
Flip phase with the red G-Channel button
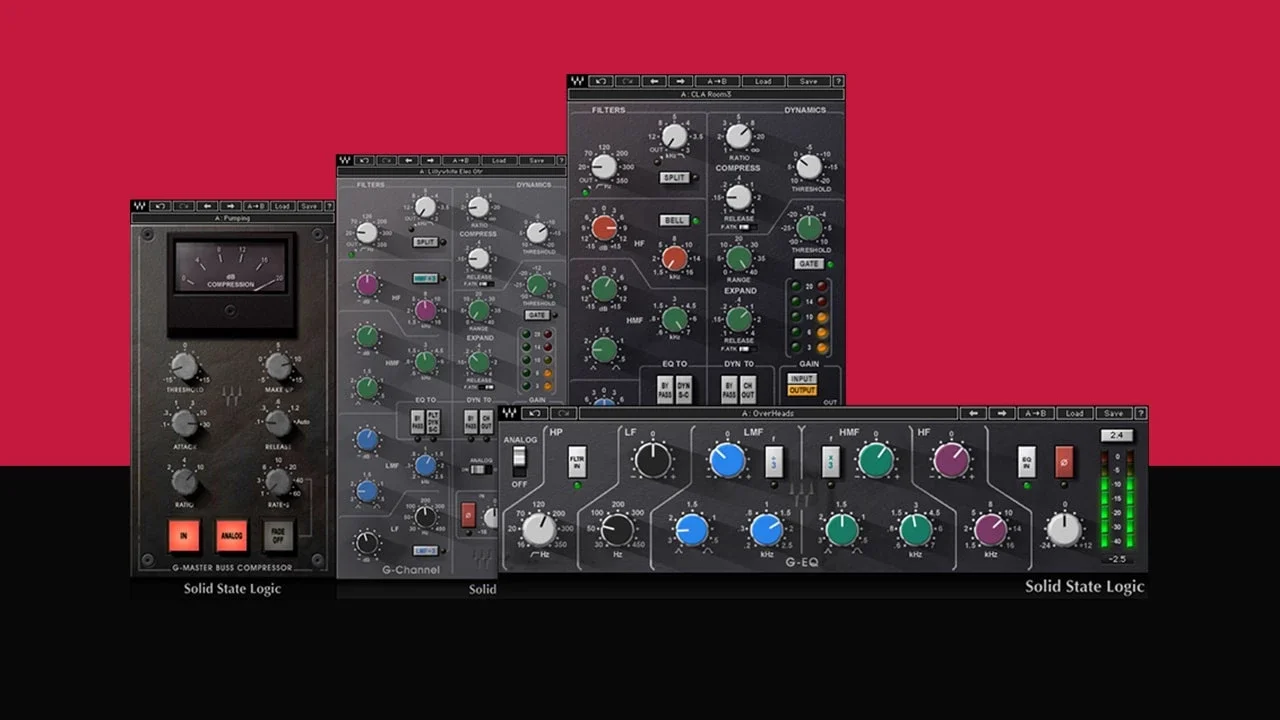[467, 515]
